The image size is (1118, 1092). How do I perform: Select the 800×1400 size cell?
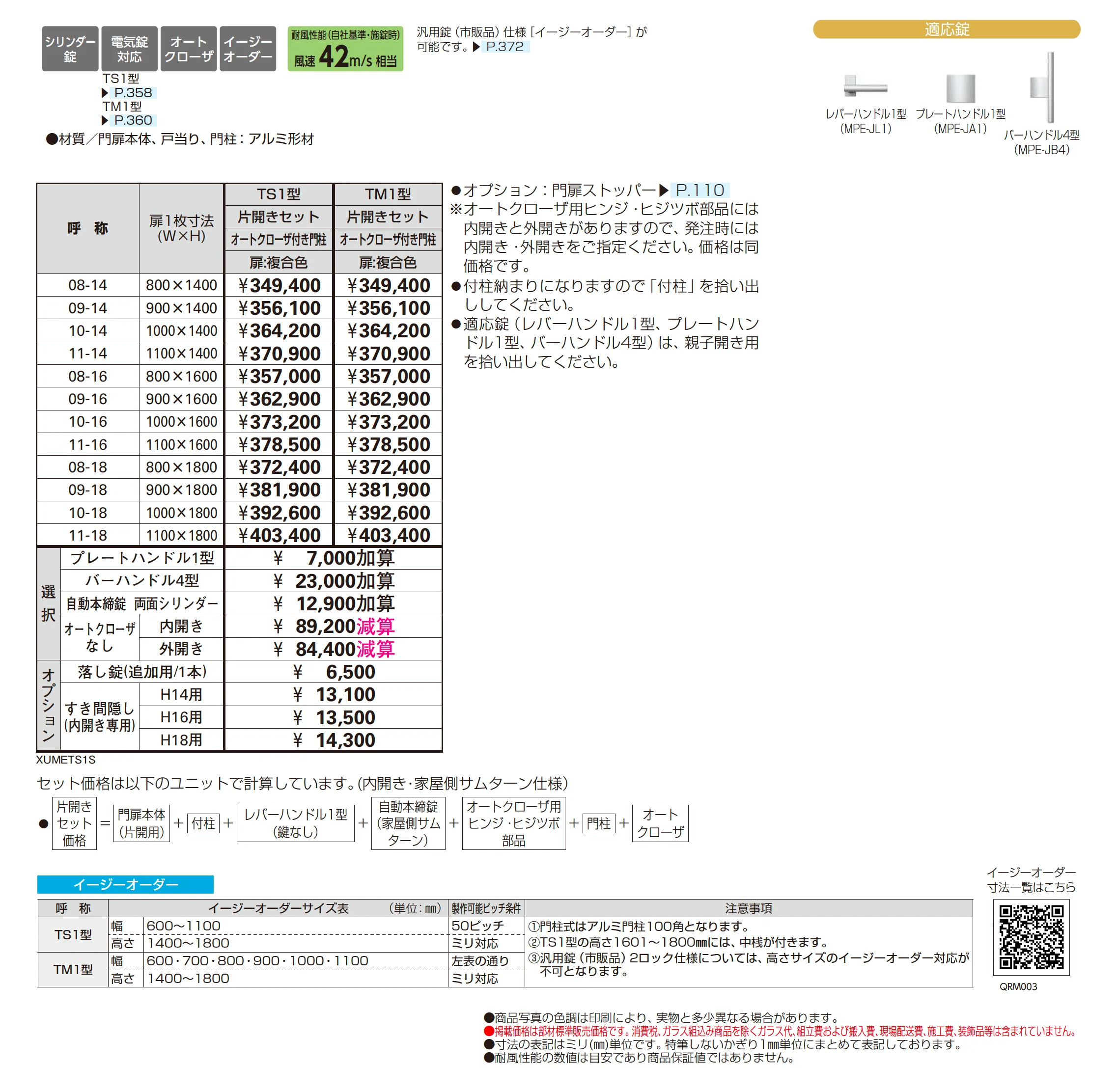181,286
